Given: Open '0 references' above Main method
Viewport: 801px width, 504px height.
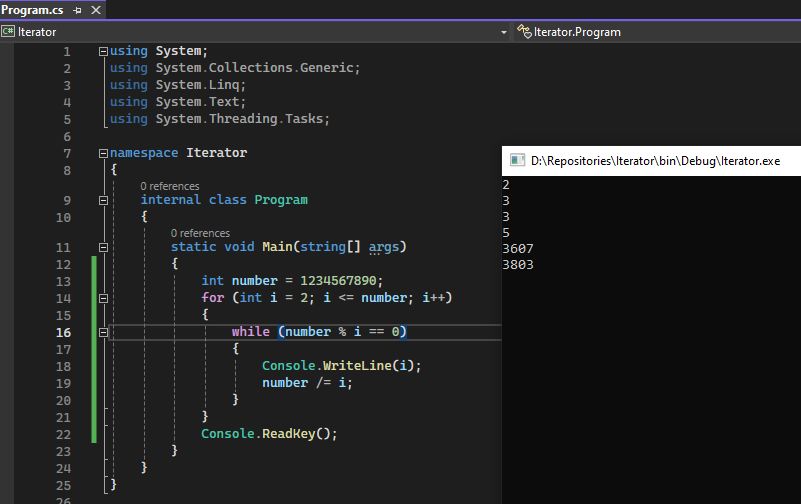Looking at the screenshot, I should 200,233.
